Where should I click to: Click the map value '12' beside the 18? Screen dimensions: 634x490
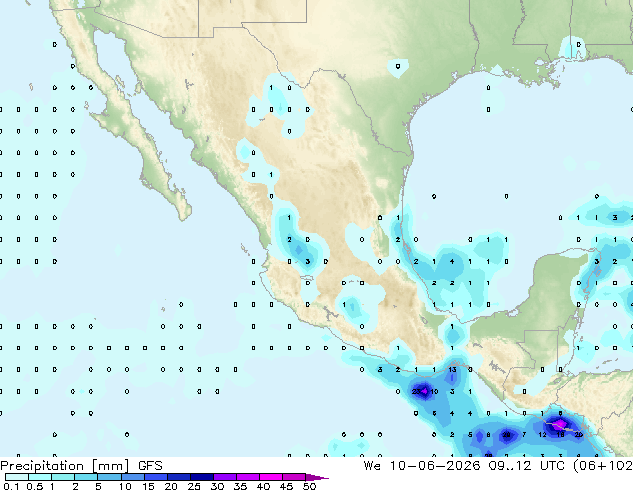[542, 435]
